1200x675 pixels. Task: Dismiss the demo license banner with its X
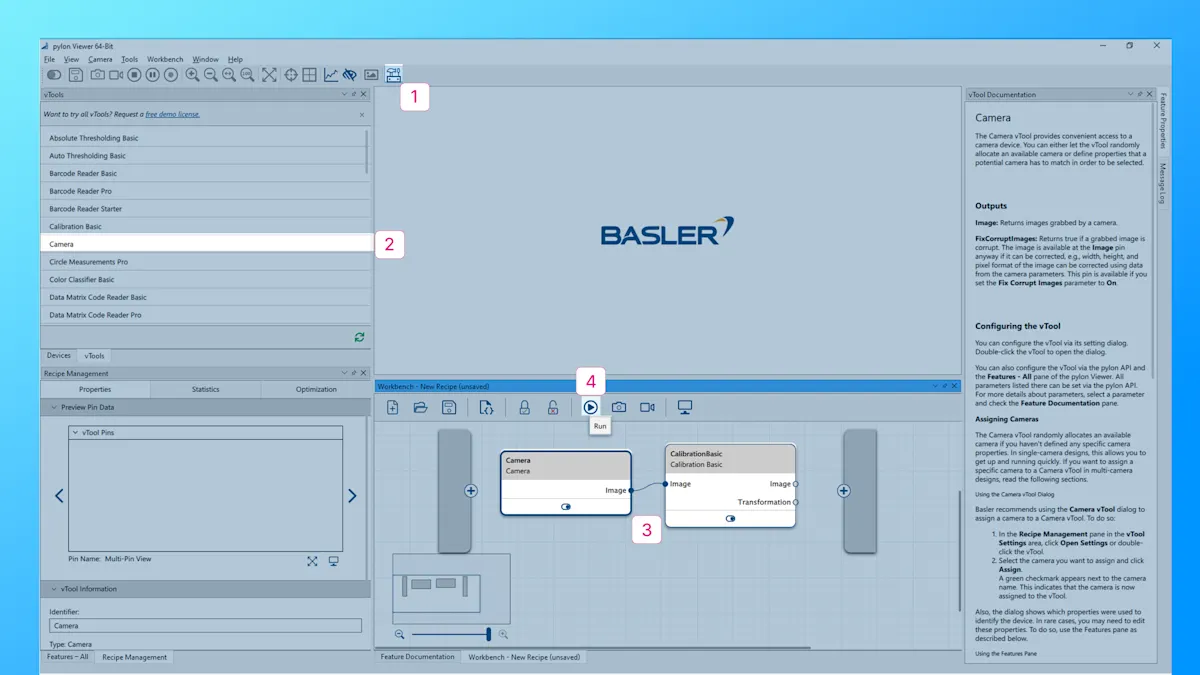(362, 115)
